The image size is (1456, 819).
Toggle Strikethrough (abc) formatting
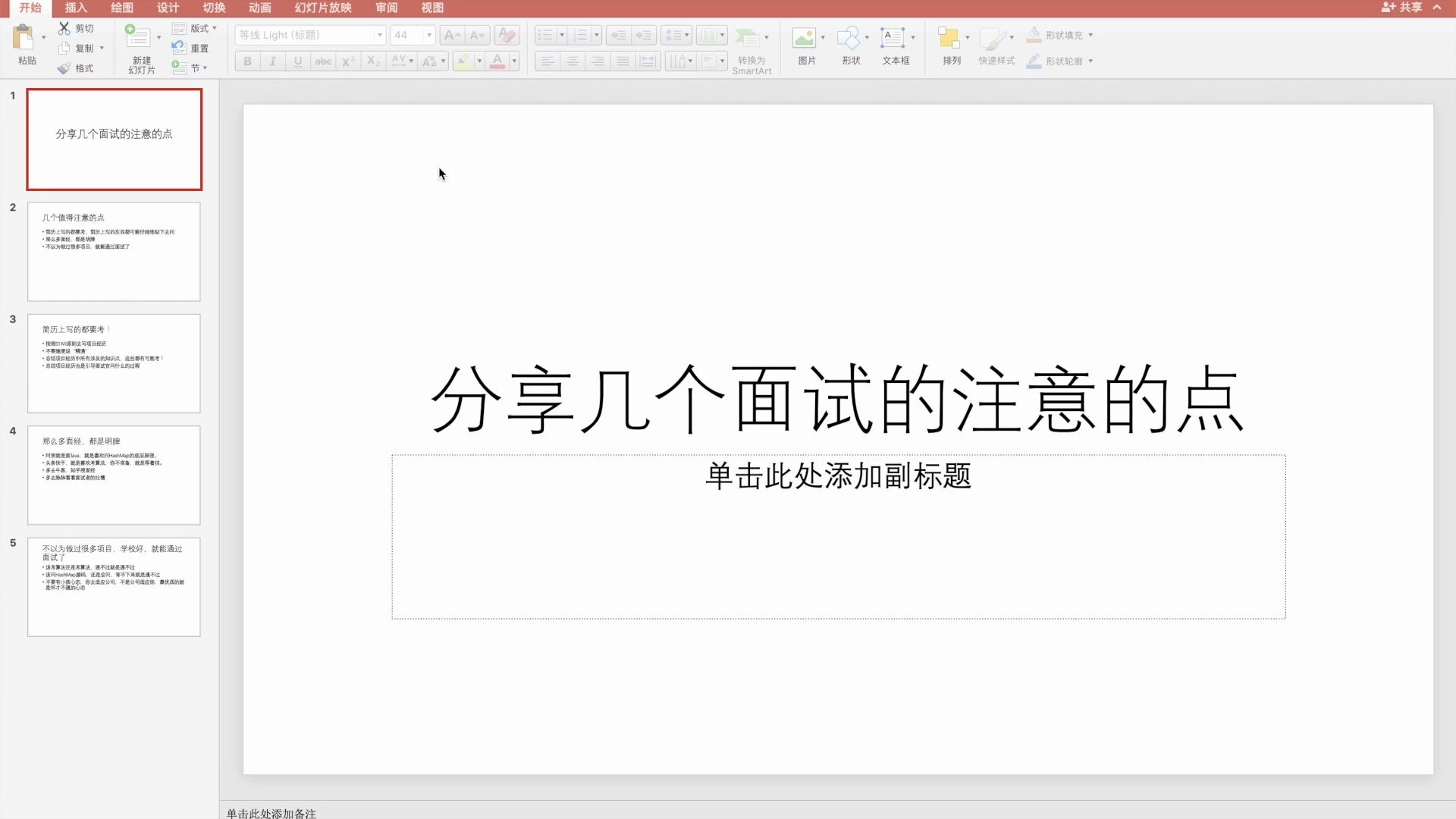(x=323, y=61)
